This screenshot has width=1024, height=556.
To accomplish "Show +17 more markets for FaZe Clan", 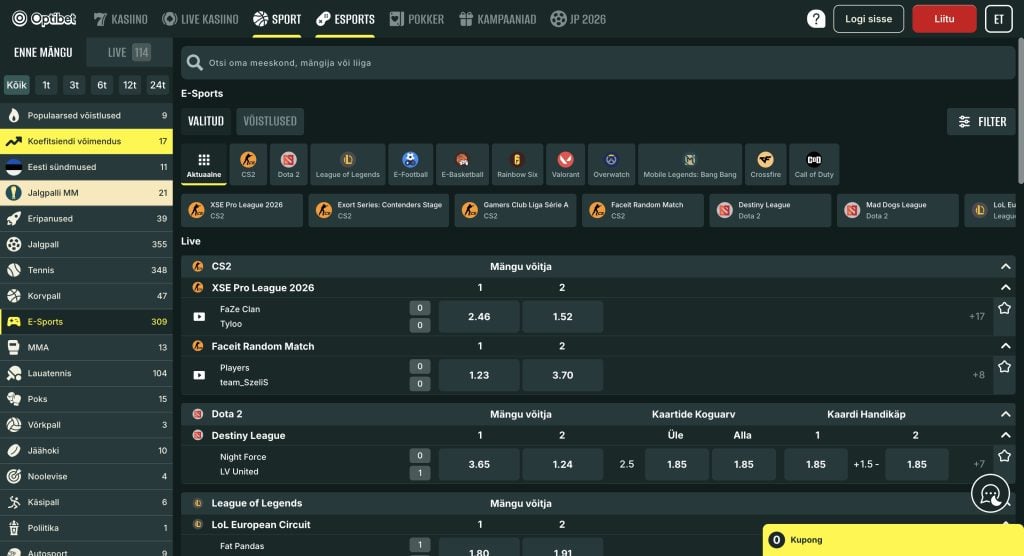I will click(976, 316).
